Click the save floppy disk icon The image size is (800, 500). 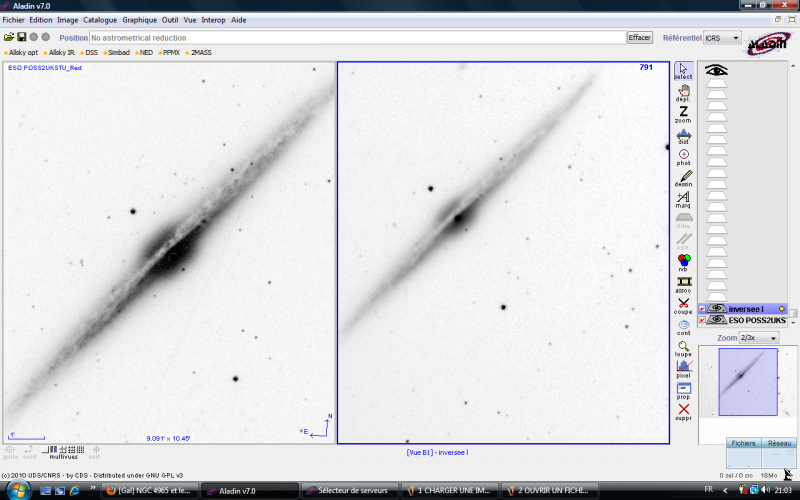[21, 37]
